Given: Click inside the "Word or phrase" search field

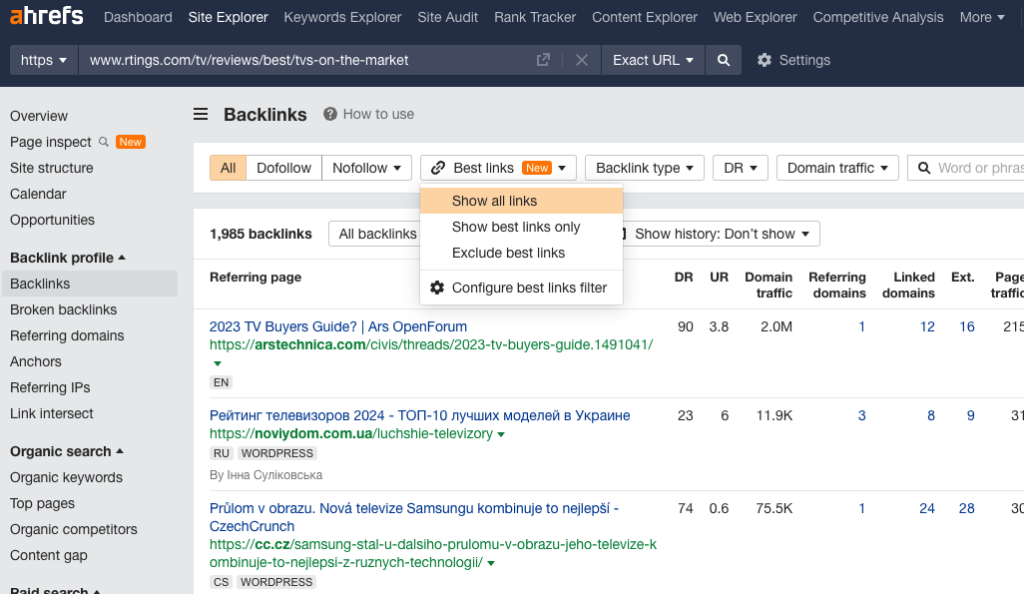Looking at the screenshot, I should (x=975, y=168).
